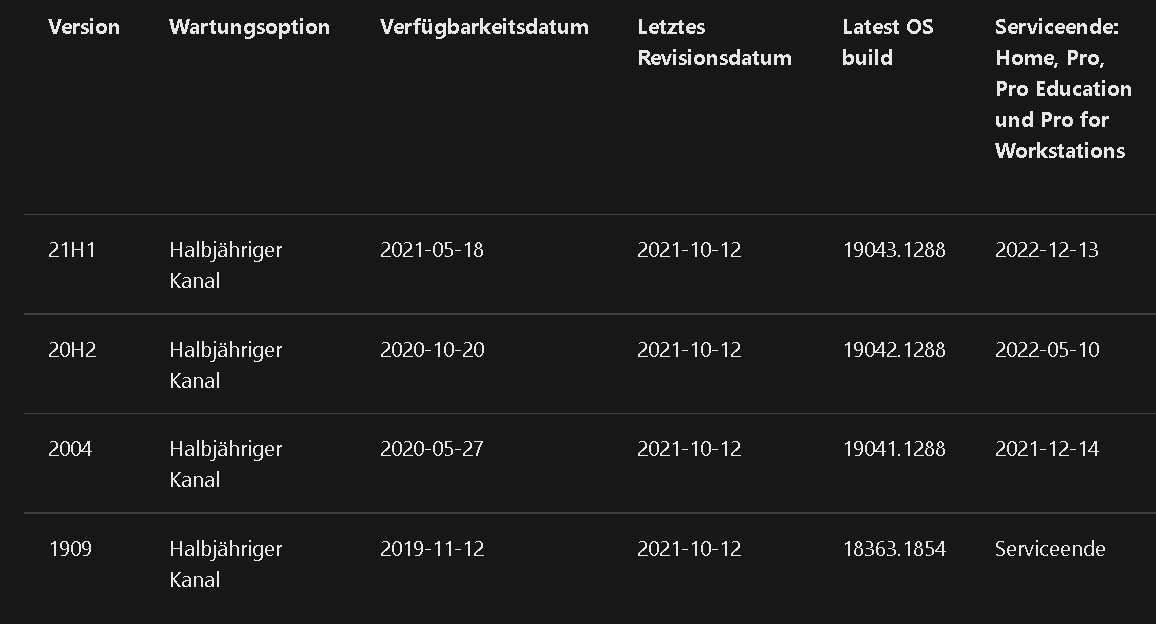1156x624 pixels.
Task: Click the Latest OS build header
Action: [x=888, y=42]
